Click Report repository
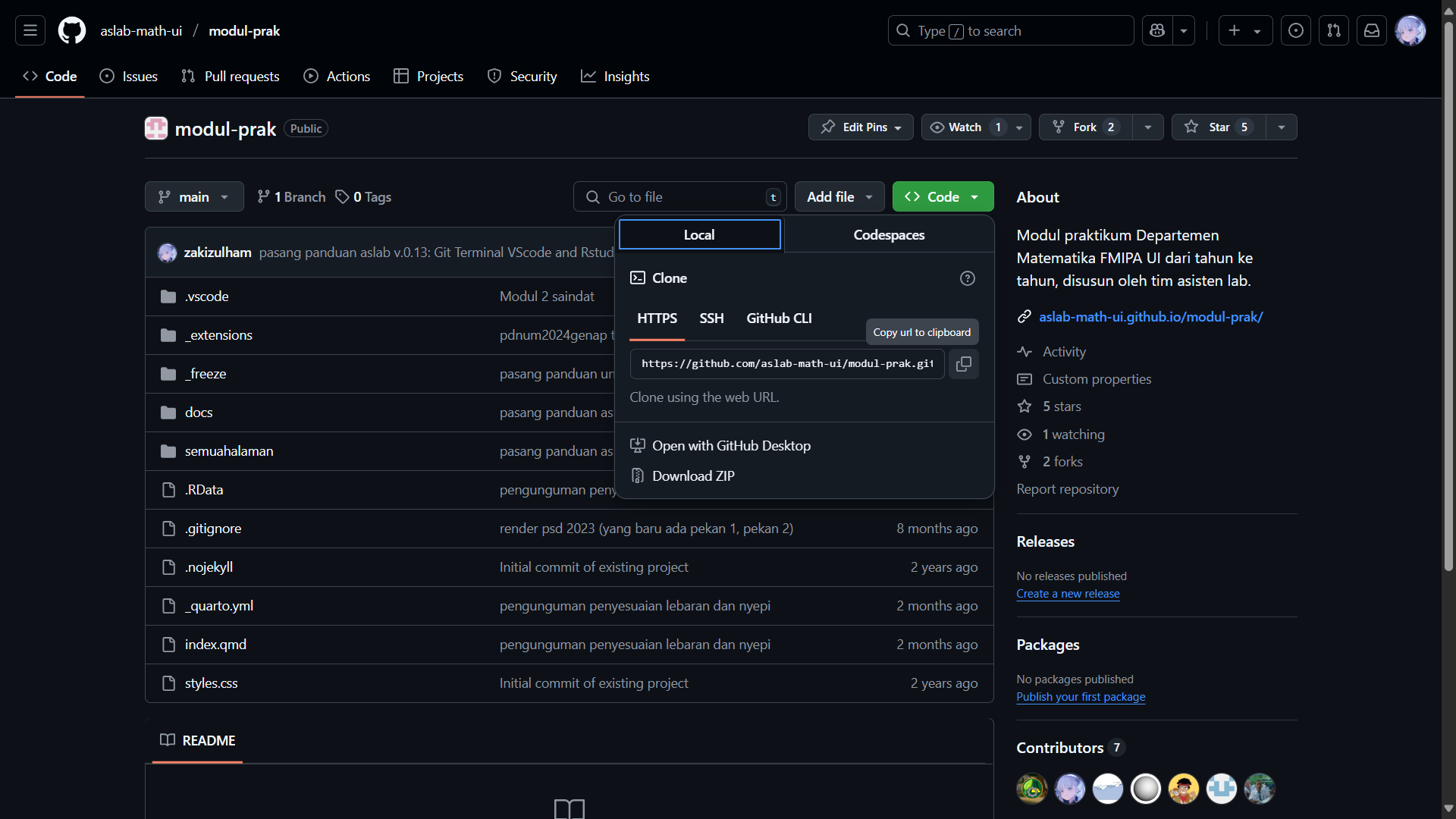 click(x=1067, y=489)
